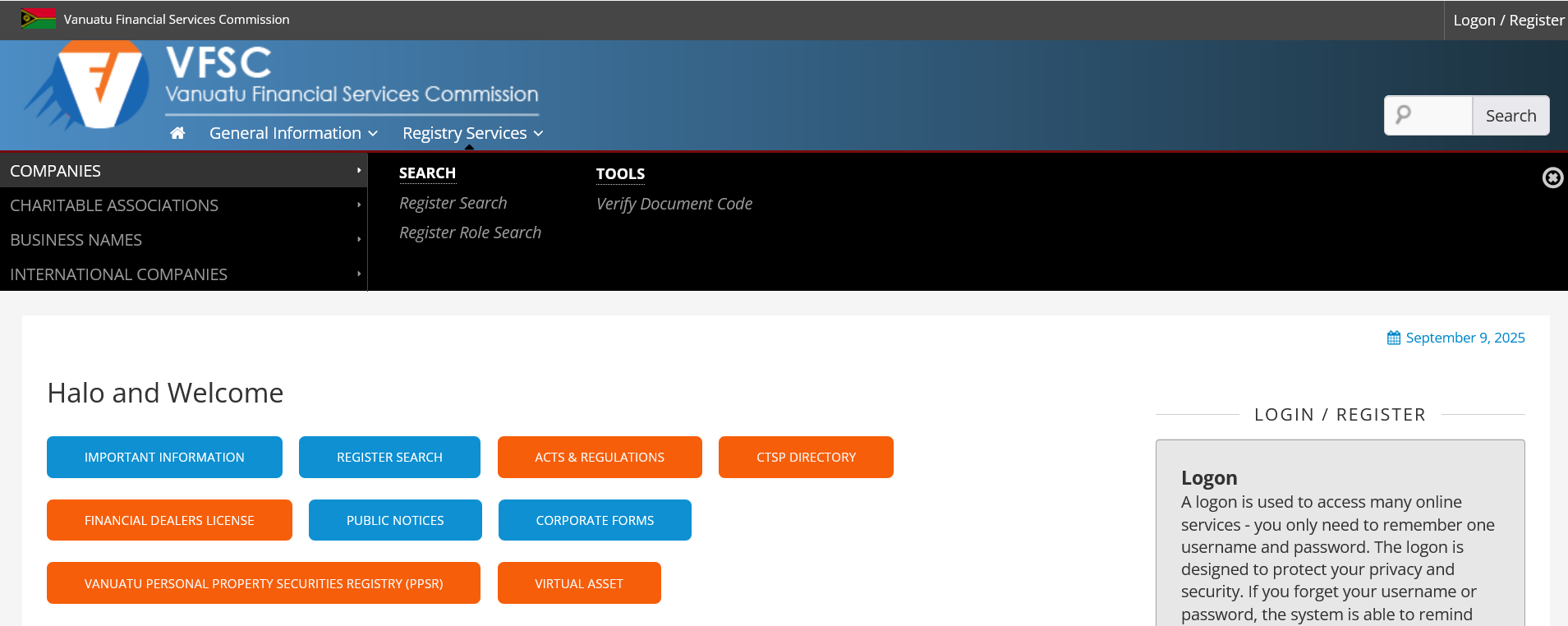Viewport: 1568px width, 626px height.
Task: Click the Vanuatu flag icon
Action: [x=38, y=19]
